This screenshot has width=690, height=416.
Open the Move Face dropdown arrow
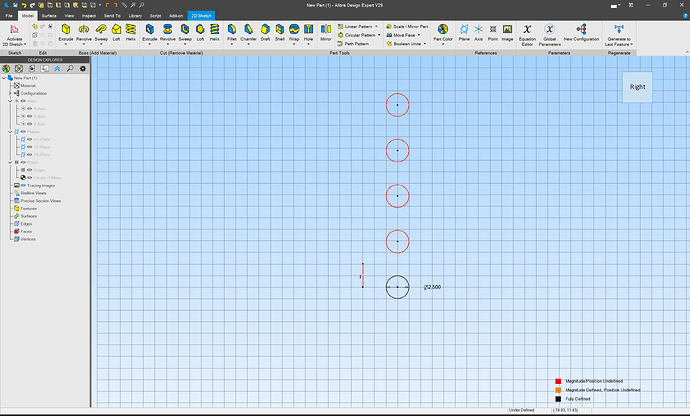pyautogui.click(x=418, y=35)
